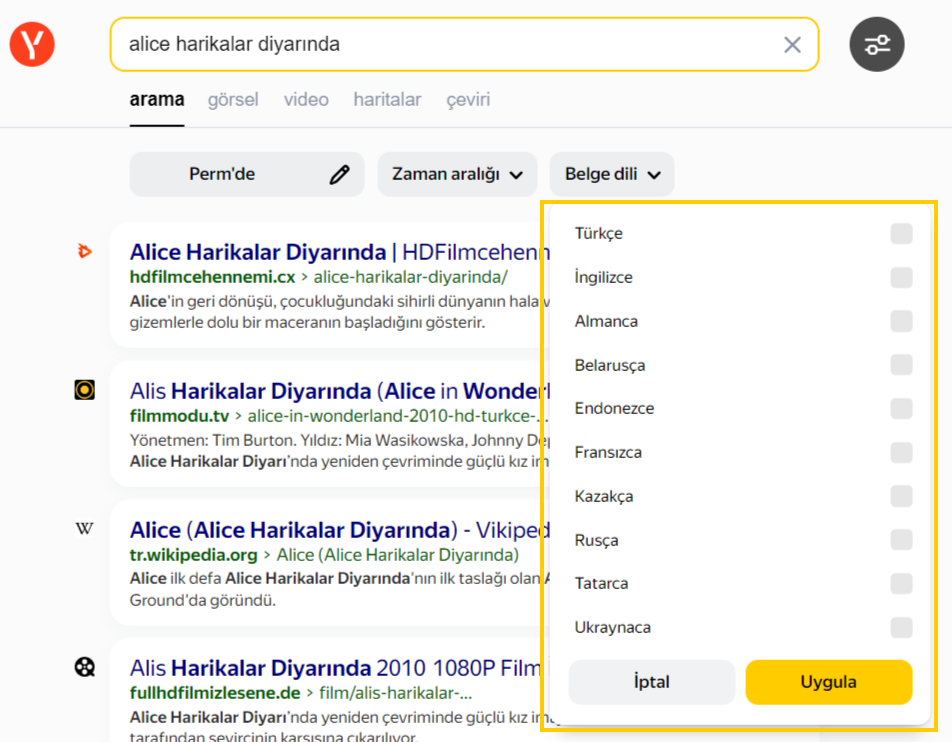Clear the search query with X icon

pos(792,45)
